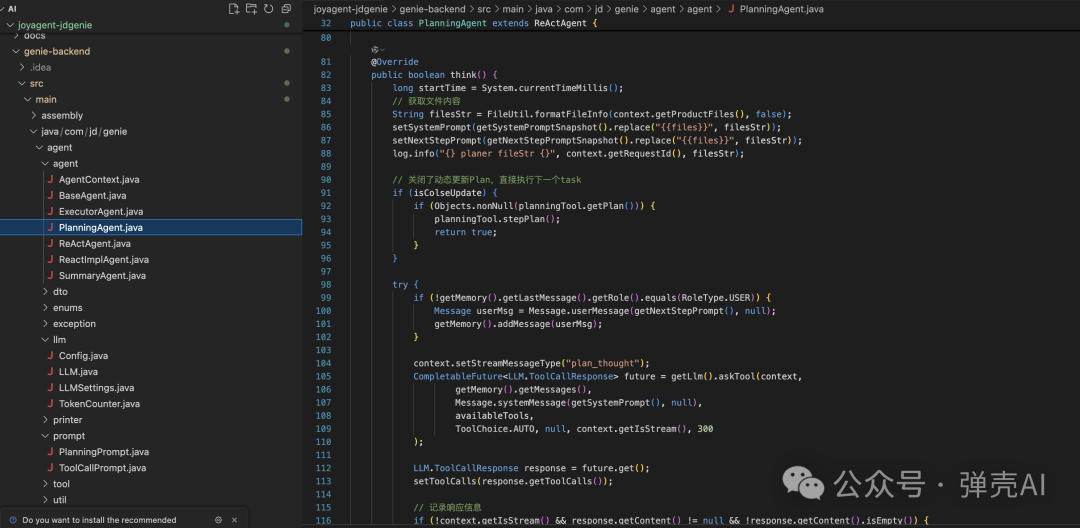1080x528 pixels.
Task: Click main breadcrumb segment
Action: pyautogui.click(x=515, y=10)
